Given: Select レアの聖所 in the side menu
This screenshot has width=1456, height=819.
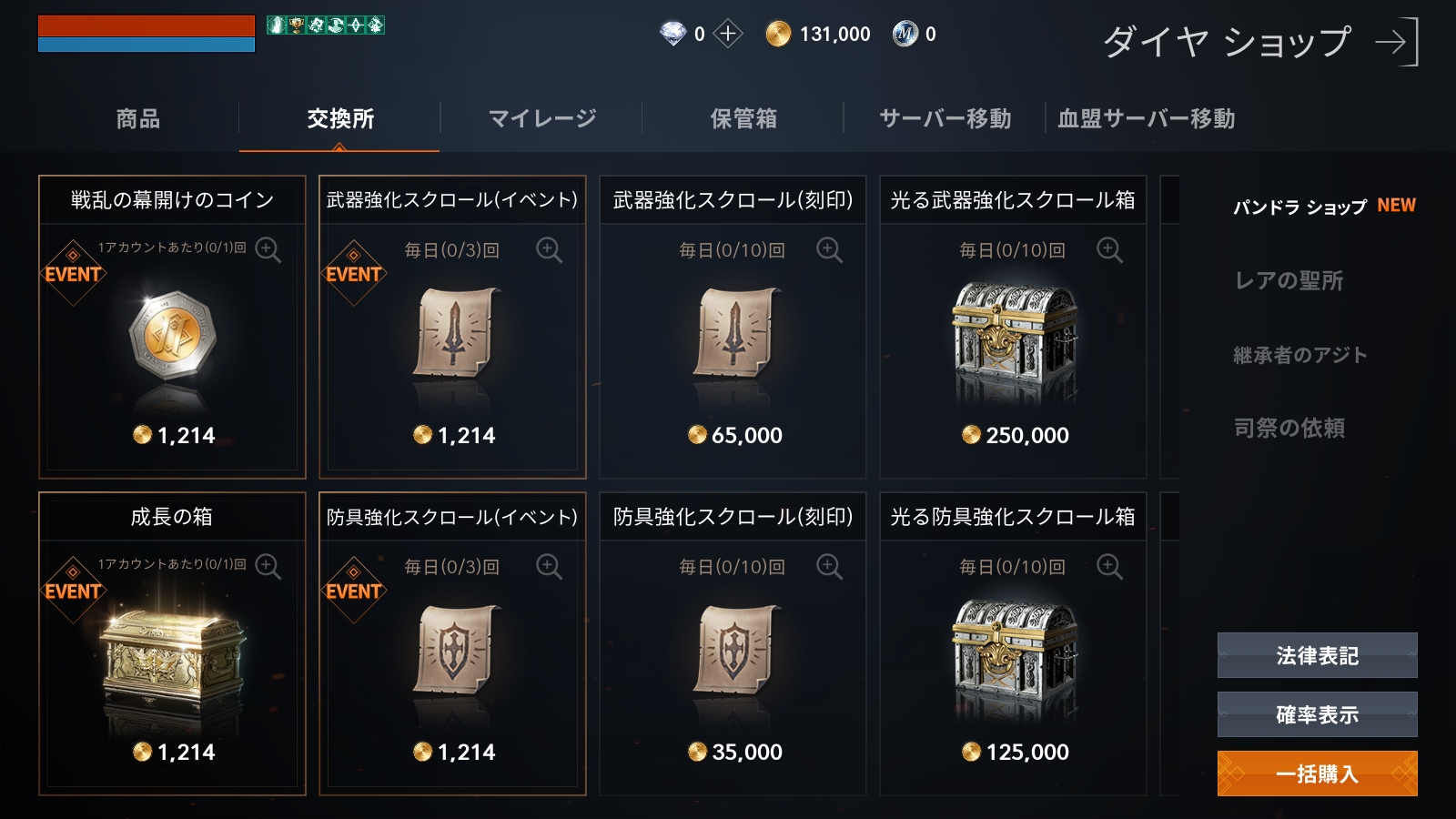Looking at the screenshot, I should [1289, 281].
